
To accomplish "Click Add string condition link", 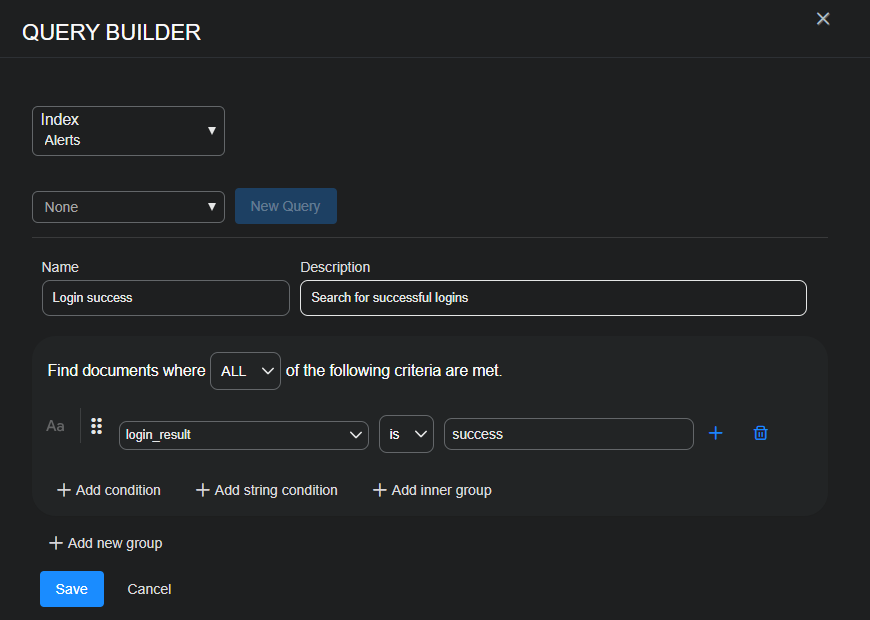I will point(266,490).
